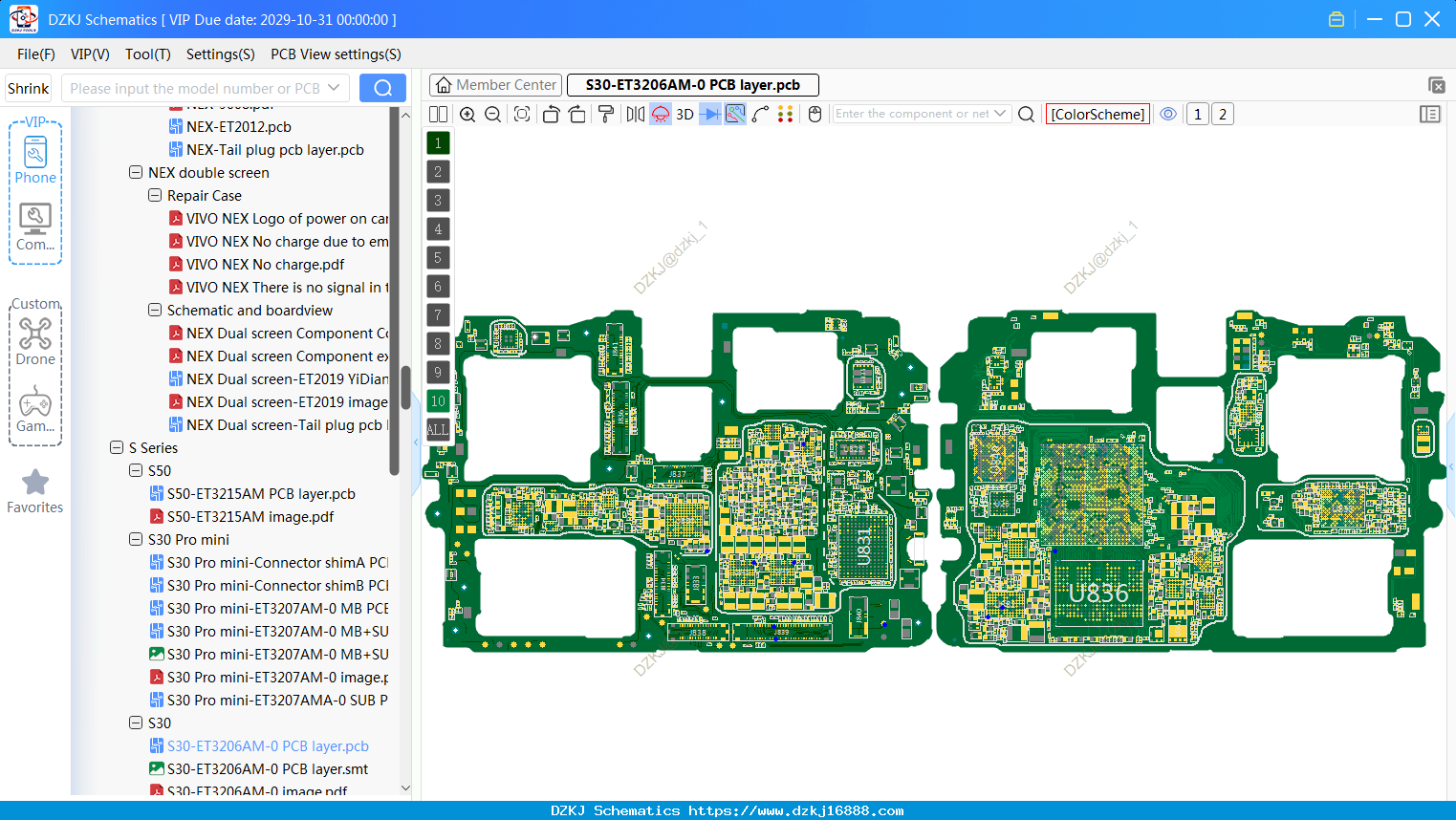
Task: Select layer 1 button
Action: [x=438, y=142]
